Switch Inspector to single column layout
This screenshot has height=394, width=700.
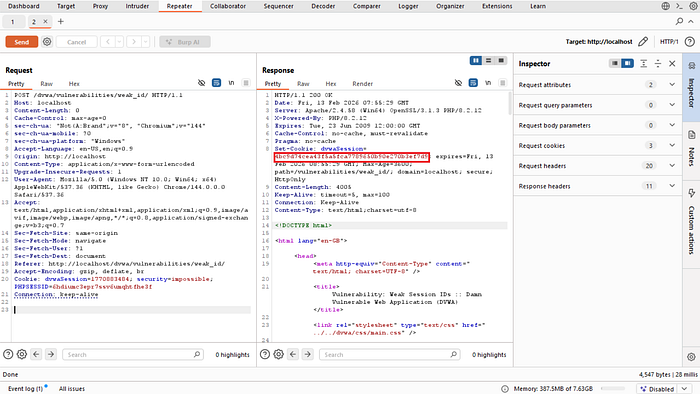tap(615, 63)
